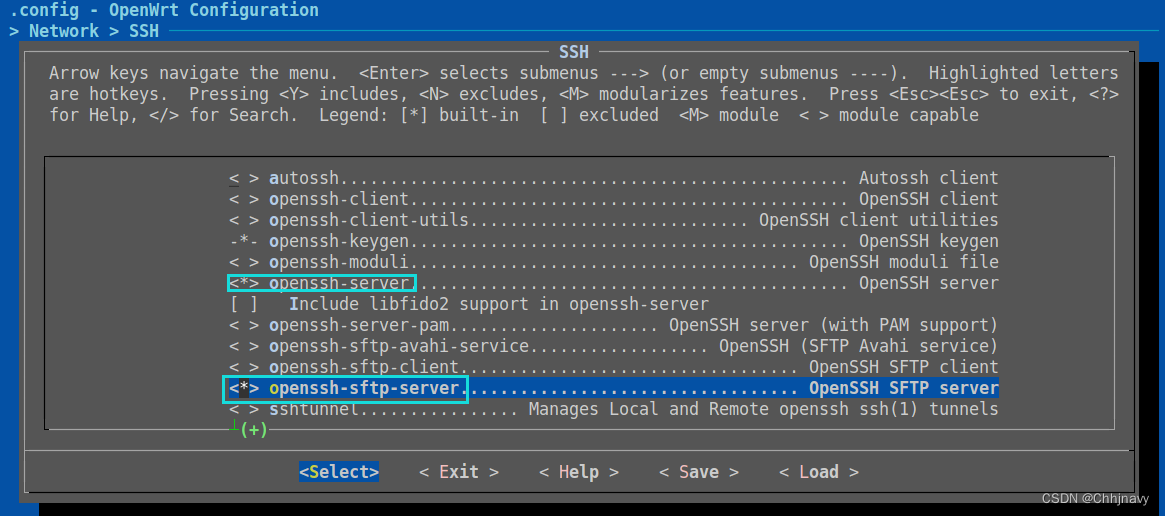Select the openssh-server-pam package name
Image resolution: width=1165 pixels, height=516 pixels.
[359, 326]
